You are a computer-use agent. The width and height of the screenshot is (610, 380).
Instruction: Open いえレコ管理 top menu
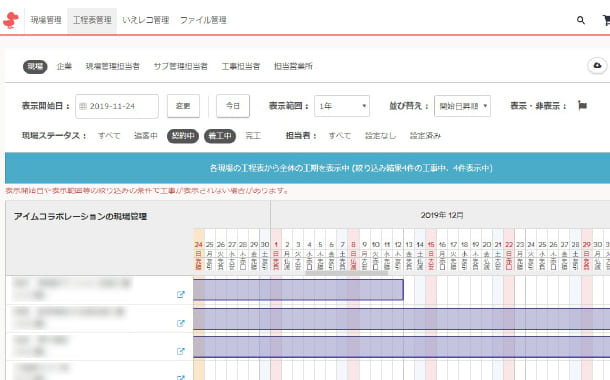point(145,20)
